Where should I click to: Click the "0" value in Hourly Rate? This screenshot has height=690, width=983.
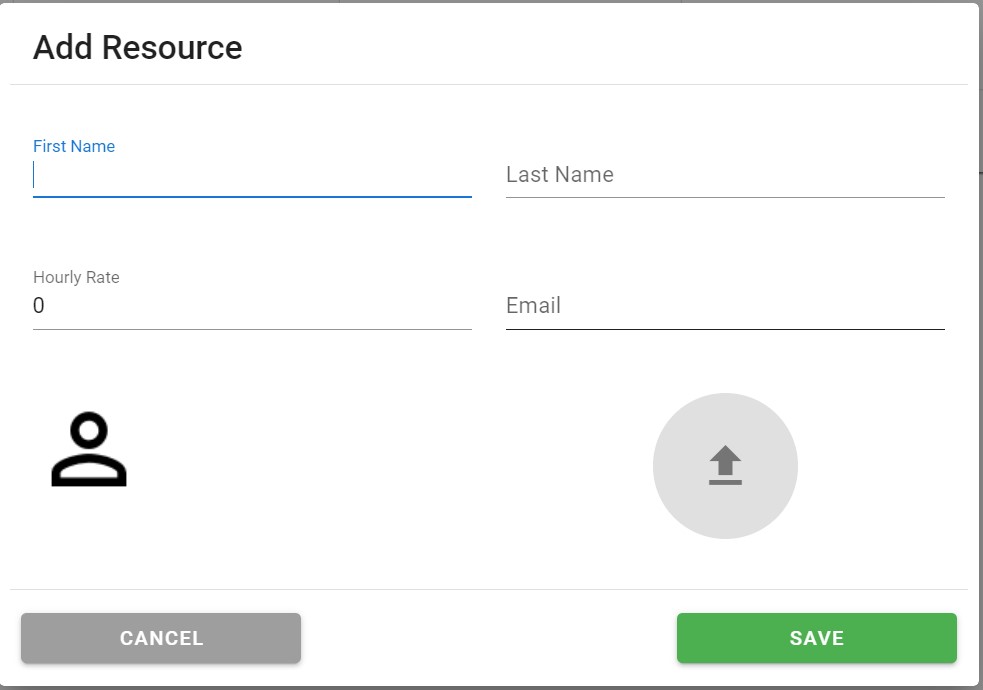(39, 306)
